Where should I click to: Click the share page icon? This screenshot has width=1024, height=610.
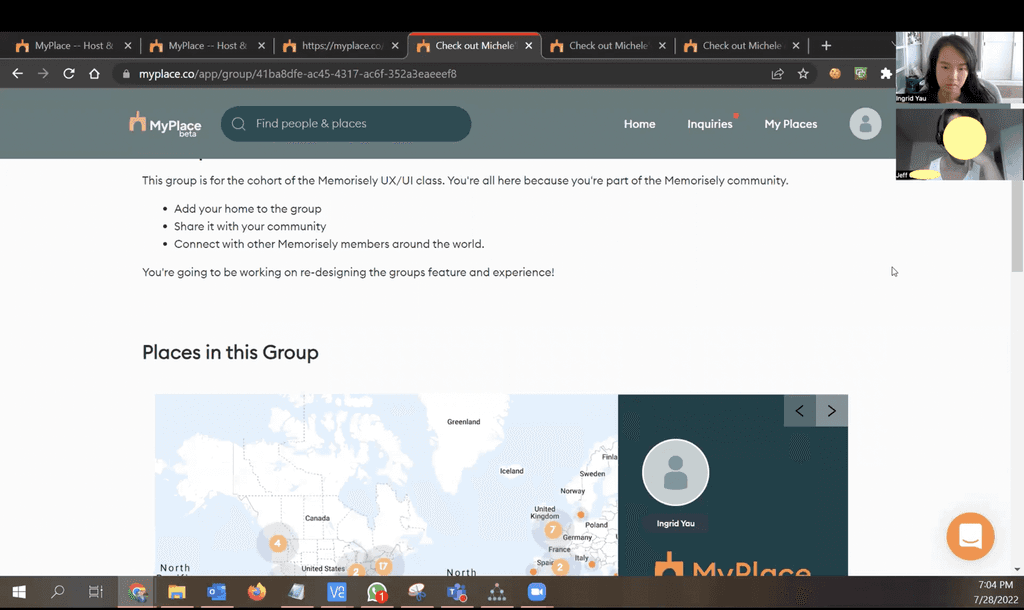(777, 74)
